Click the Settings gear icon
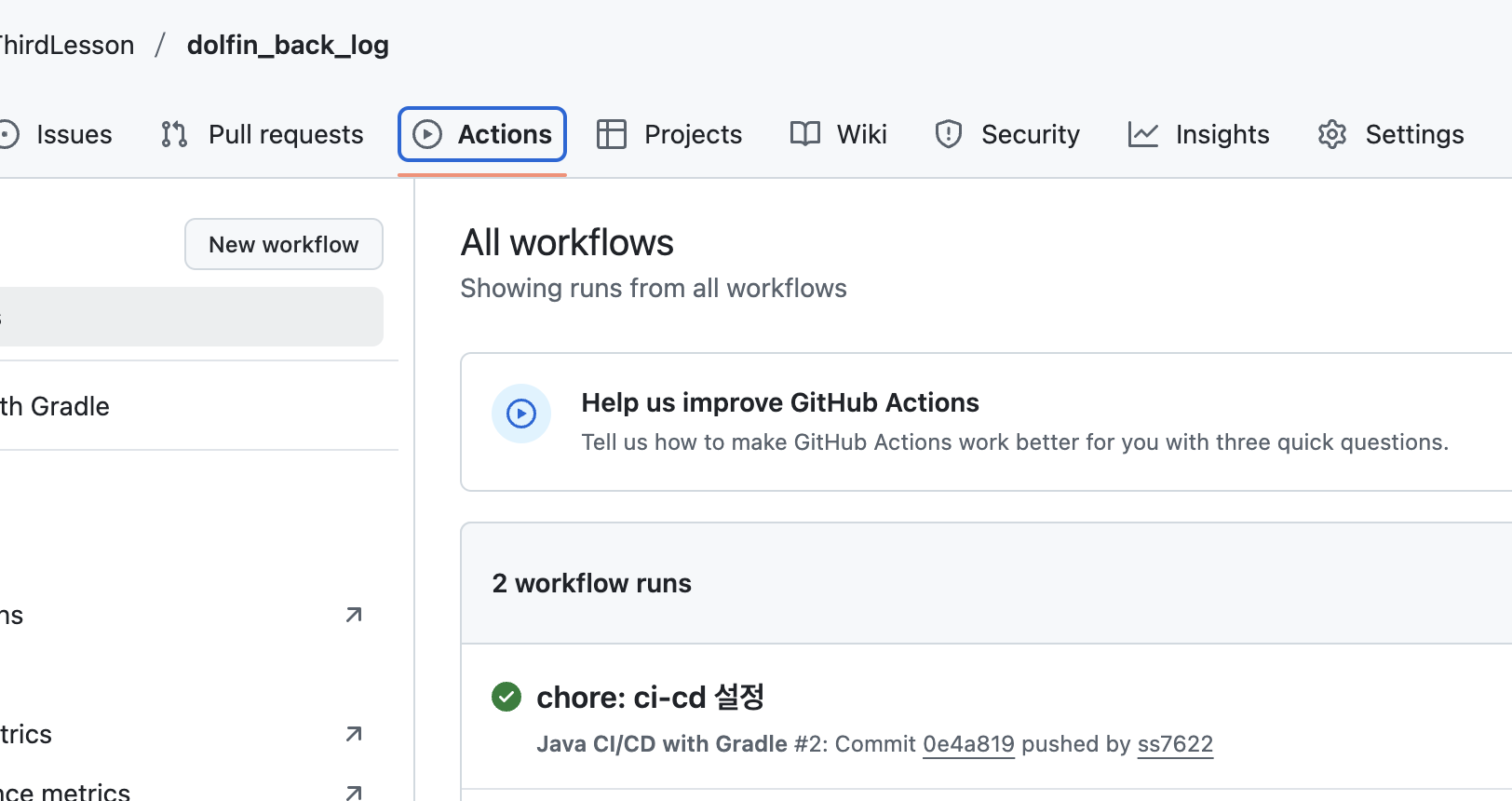Viewport: 1512px width, 801px height. [1332, 134]
